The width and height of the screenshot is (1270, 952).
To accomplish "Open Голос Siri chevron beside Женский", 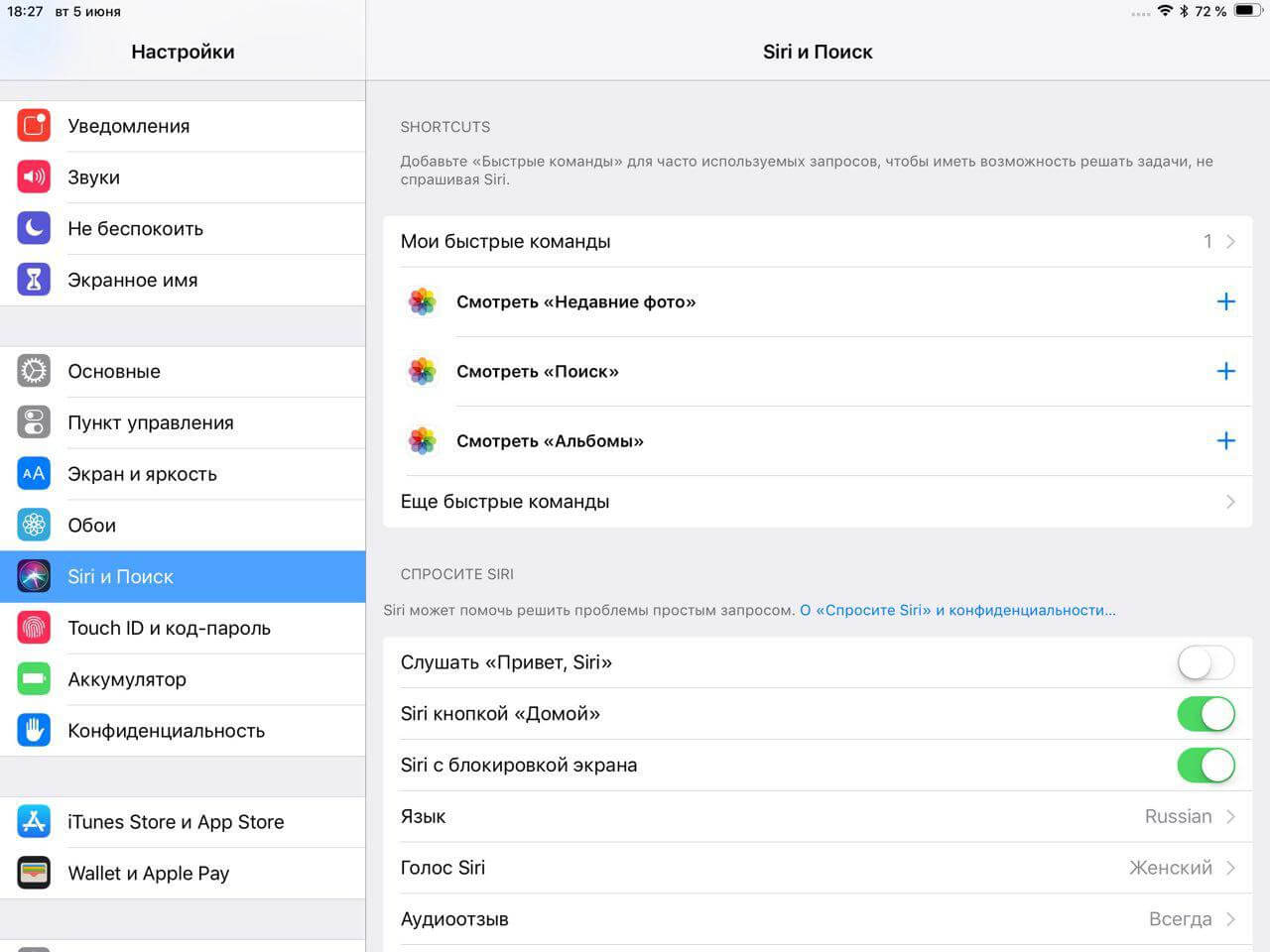I will [1230, 868].
